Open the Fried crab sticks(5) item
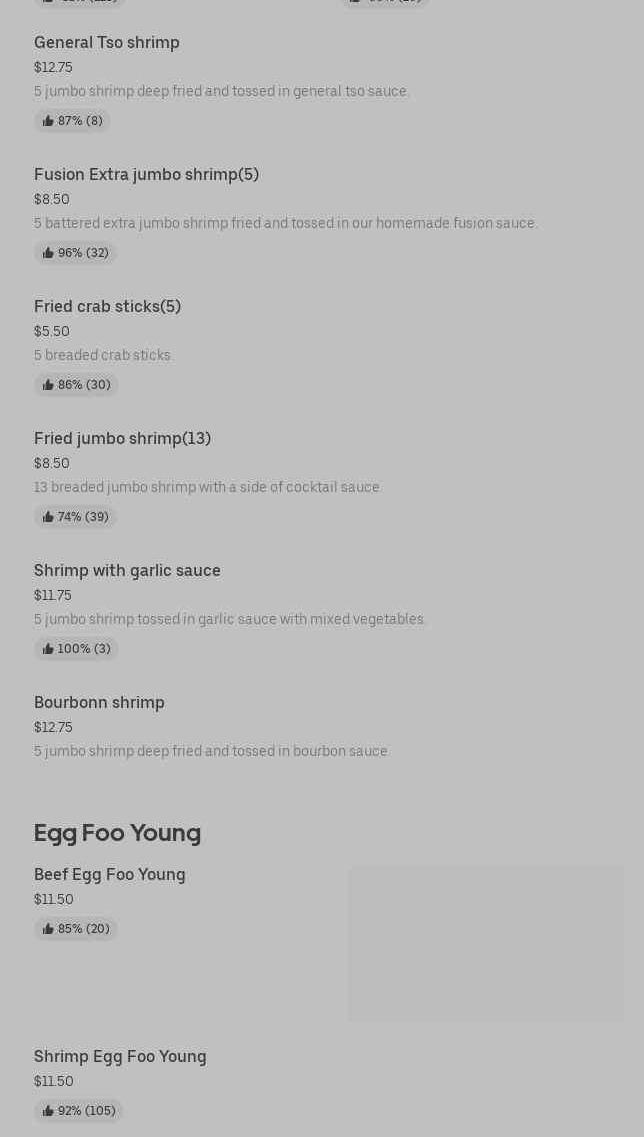Viewport: 644px width, 1137px height. tap(107, 306)
